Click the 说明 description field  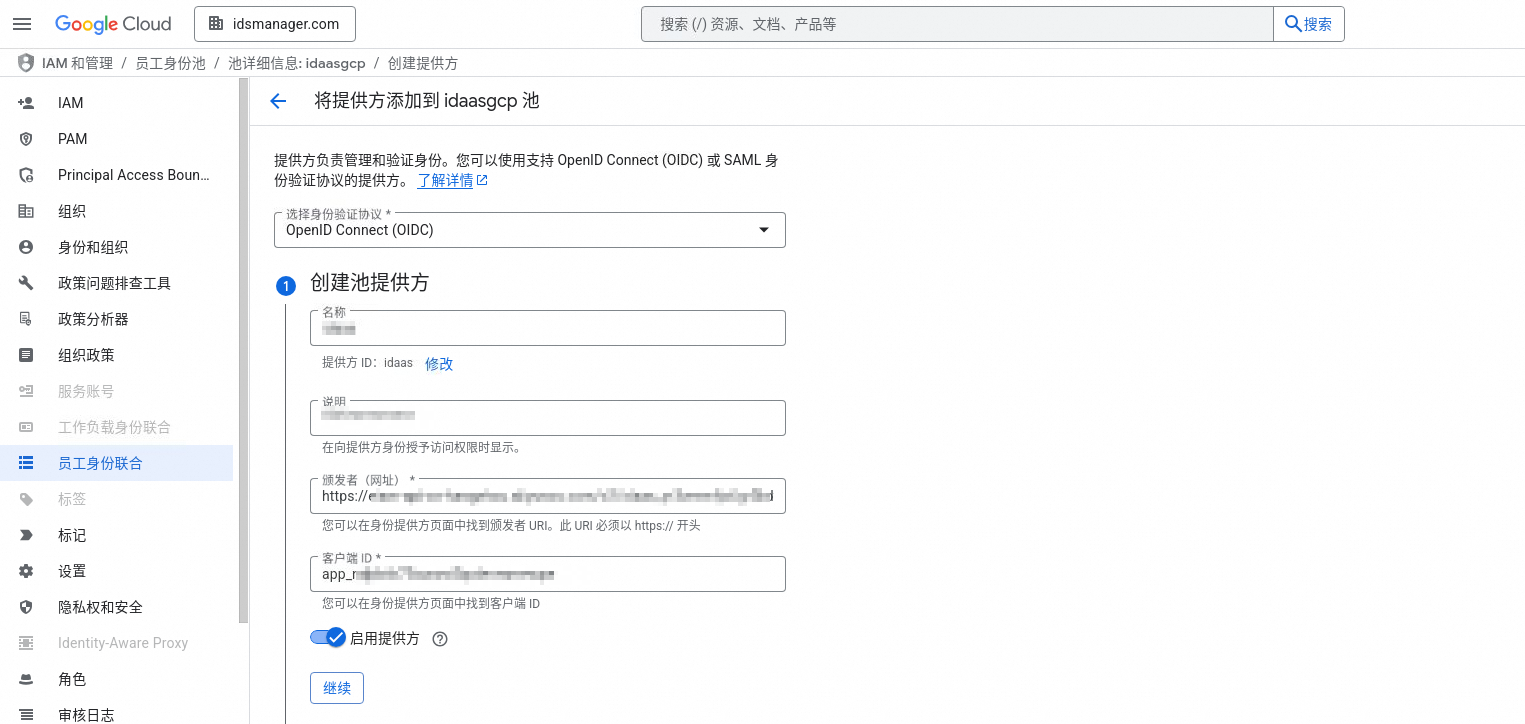click(548, 418)
